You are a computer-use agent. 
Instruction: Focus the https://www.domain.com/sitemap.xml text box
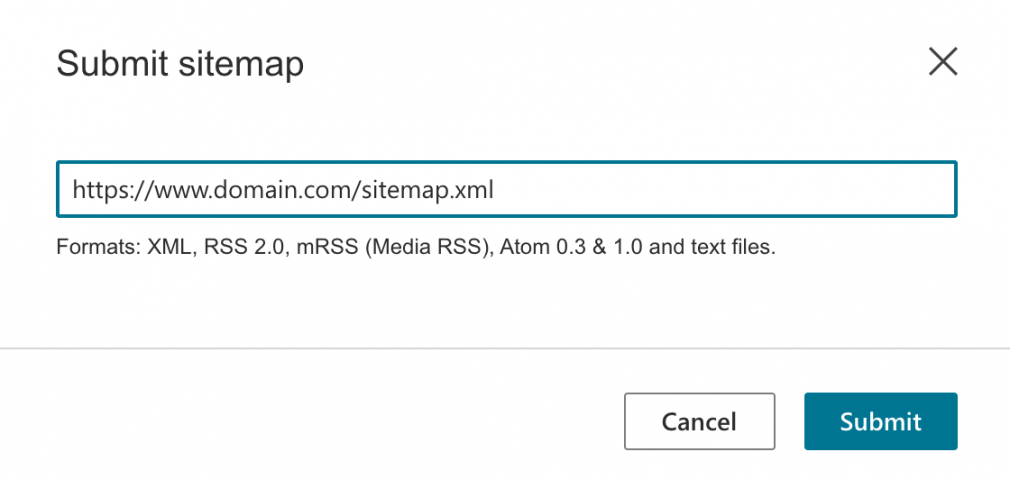506,189
